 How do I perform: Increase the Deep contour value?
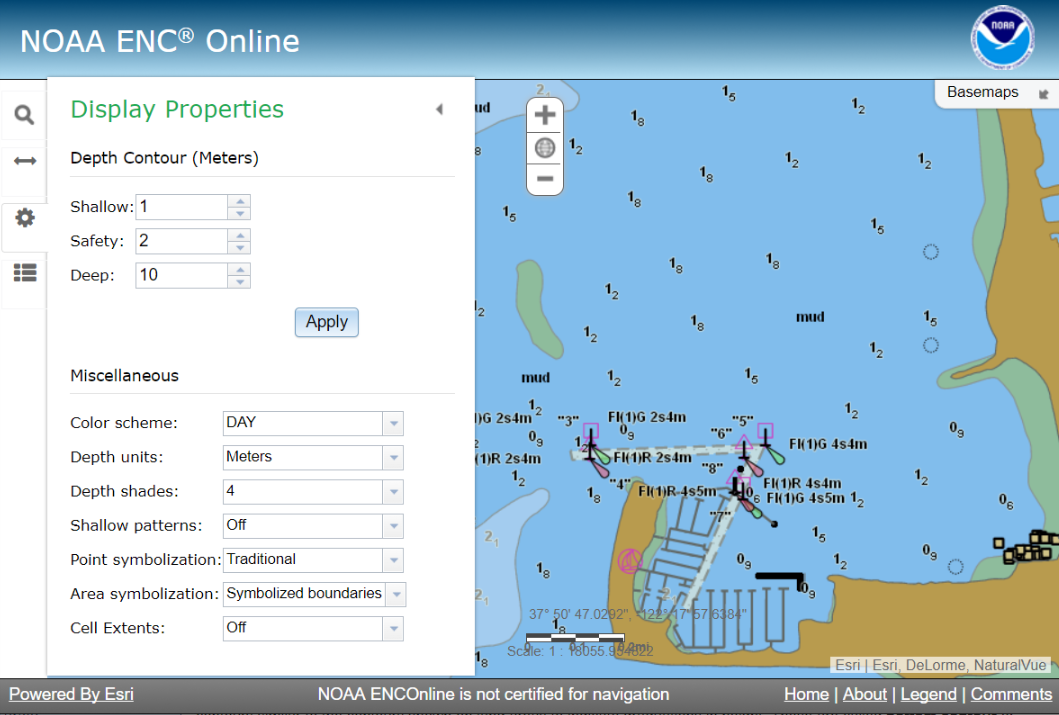tap(240, 269)
